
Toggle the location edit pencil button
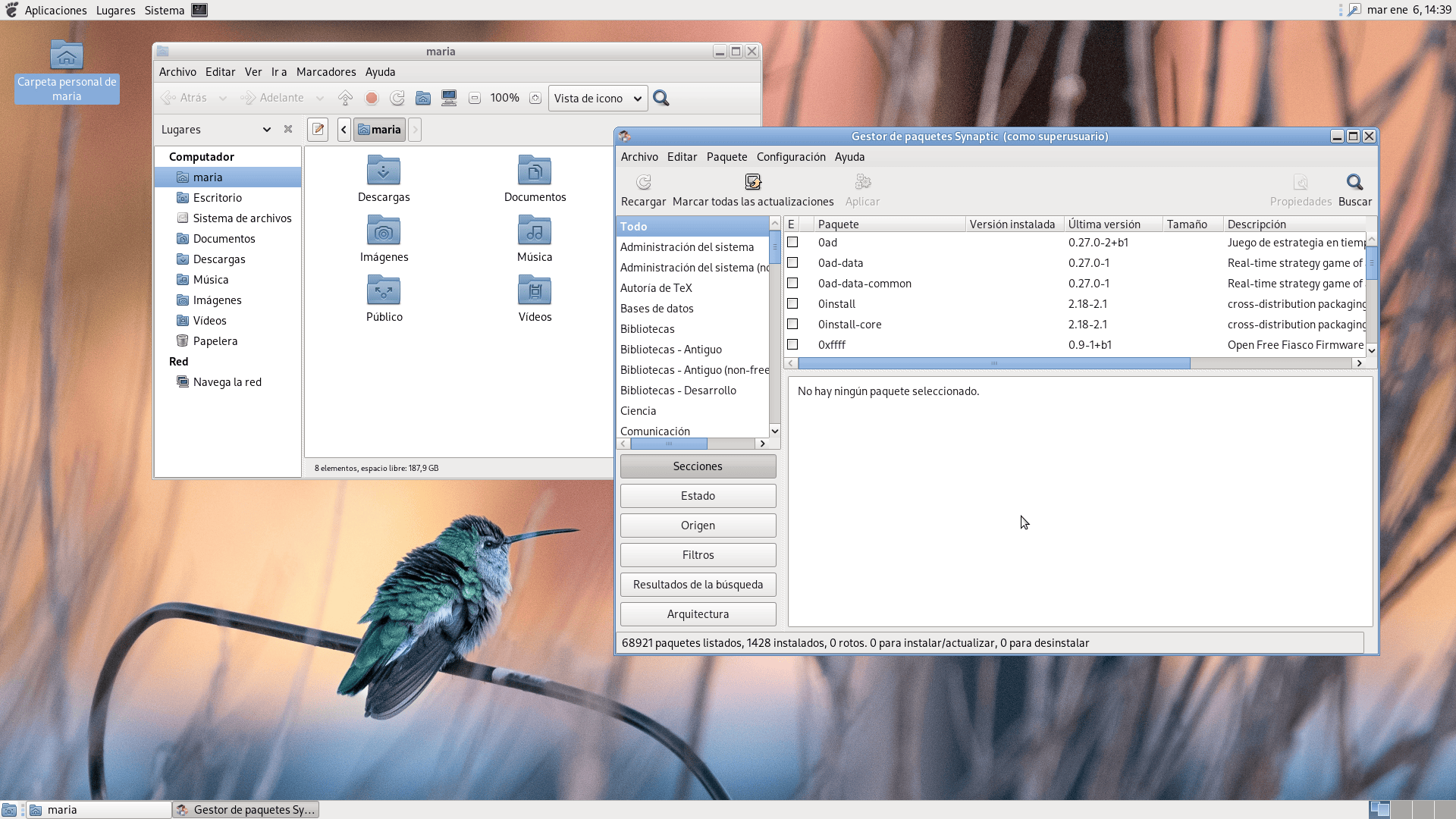pos(318,130)
